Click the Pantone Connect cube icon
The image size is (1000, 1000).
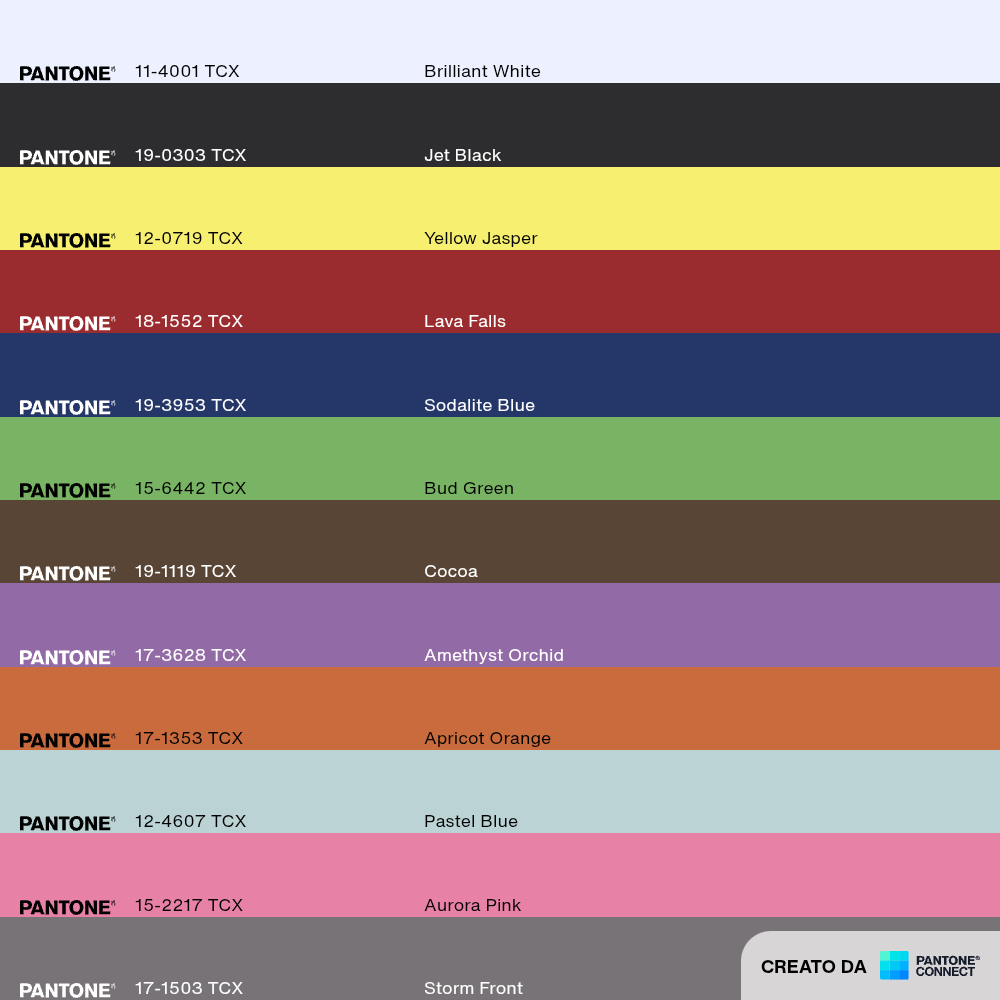point(893,965)
